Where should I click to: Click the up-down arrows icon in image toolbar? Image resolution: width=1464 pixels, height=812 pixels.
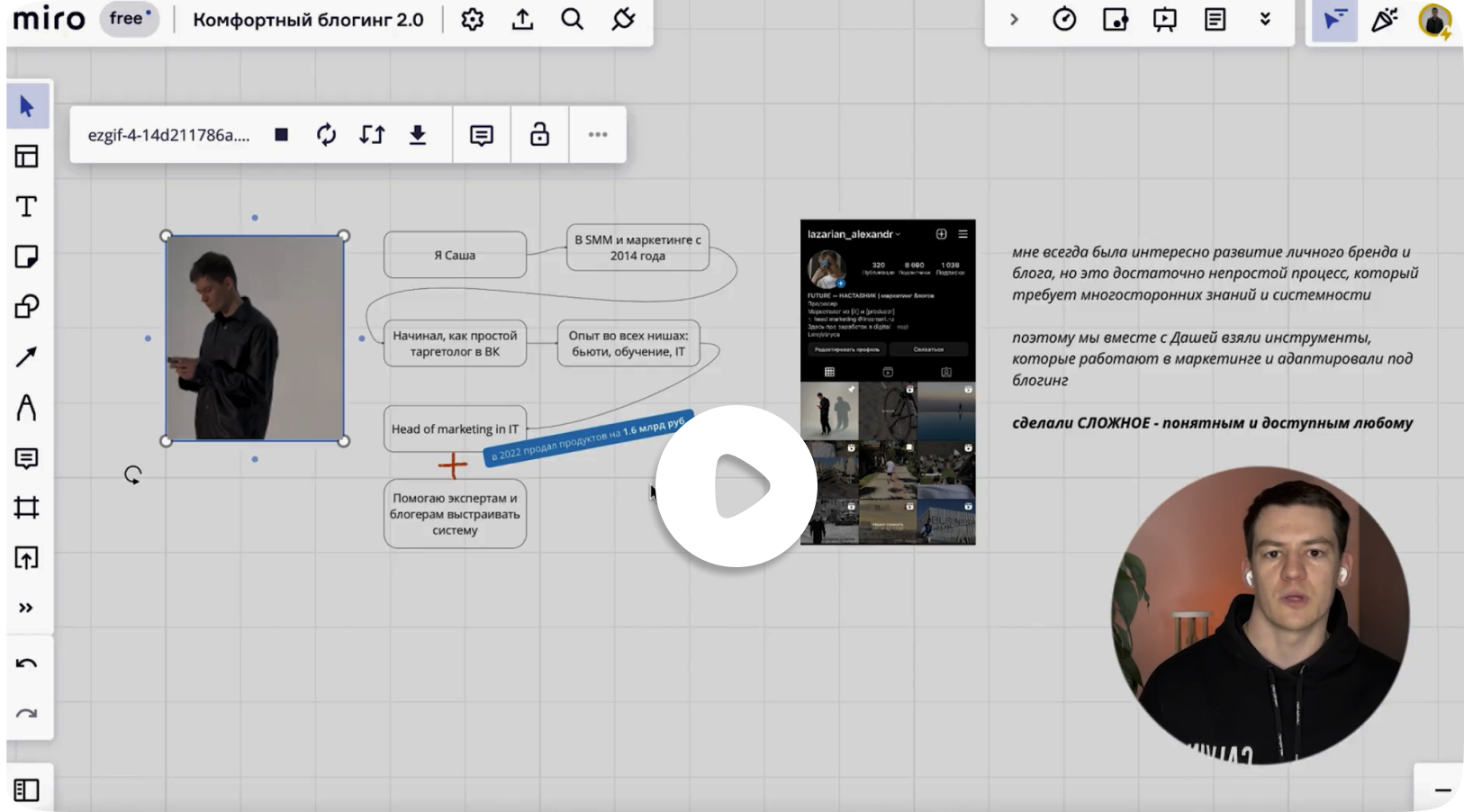pos(372,135)
